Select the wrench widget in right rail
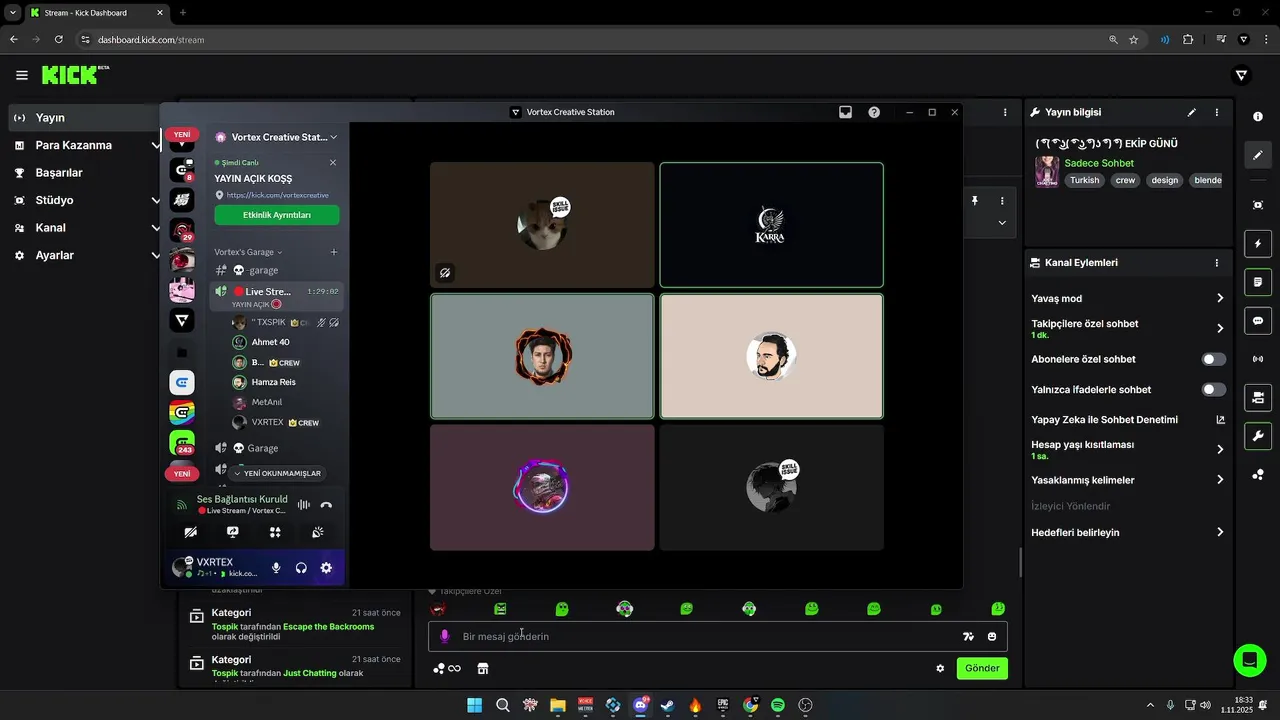1280x720 pixels. [1258, 436]
